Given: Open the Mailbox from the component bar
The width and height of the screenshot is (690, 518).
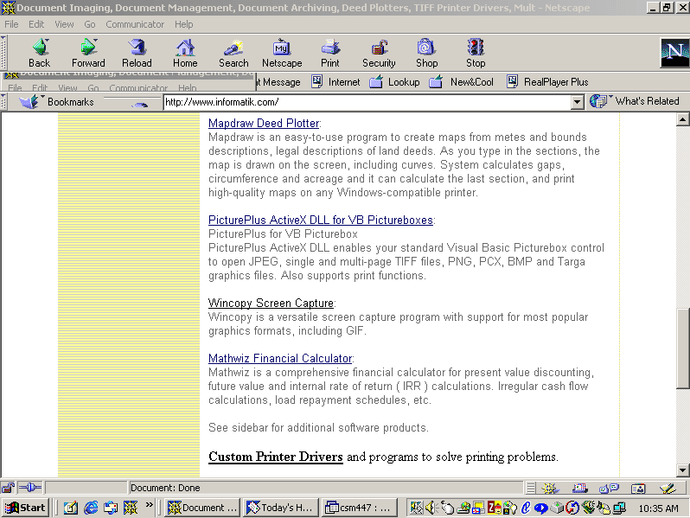Looking at the screenshot, I should point(580,488).
